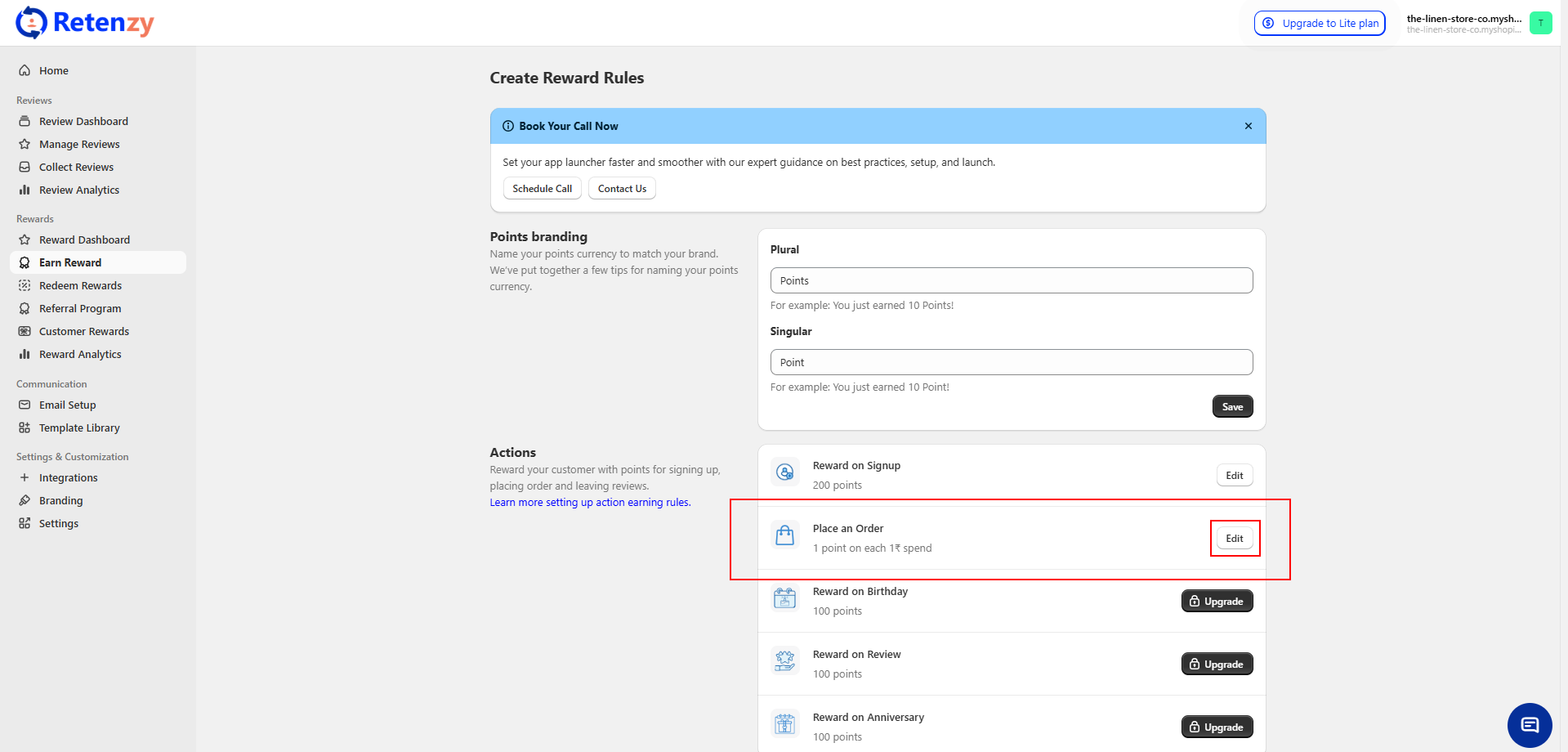
Task: Click the Schedule Call button
Action: point(542,189)
